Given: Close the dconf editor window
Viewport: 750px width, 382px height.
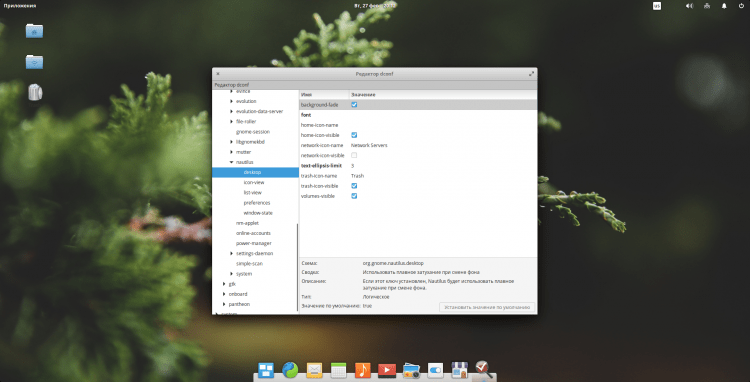Looking at the screenshot, I should coord(218,74).
